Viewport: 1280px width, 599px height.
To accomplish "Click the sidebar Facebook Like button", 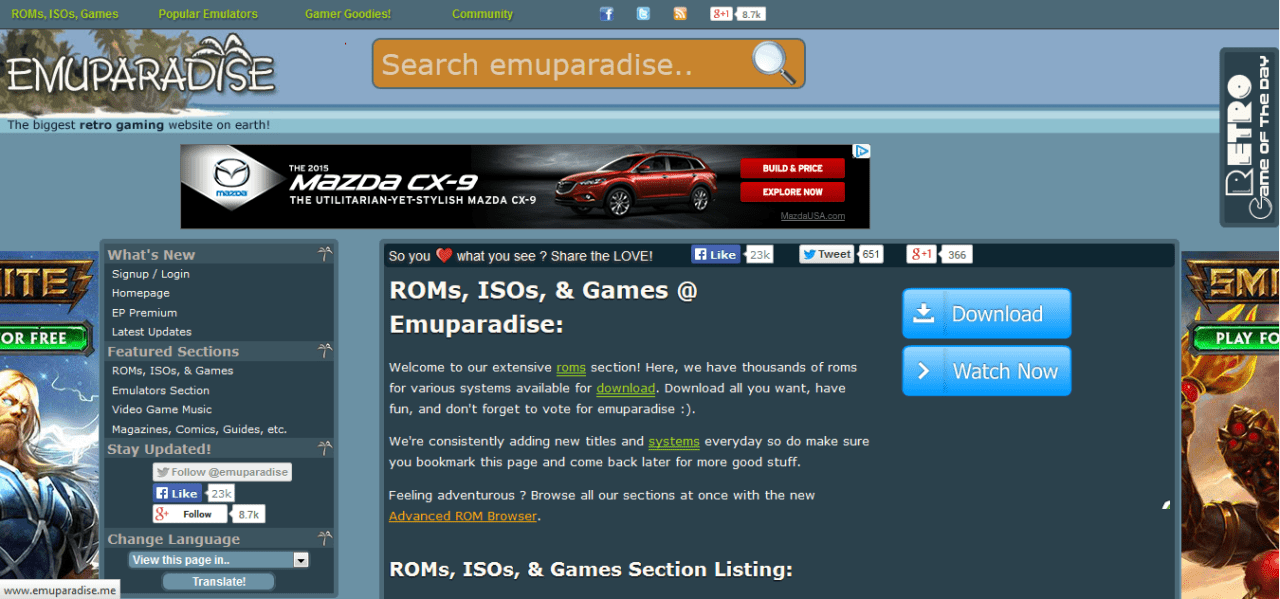I will pos(177,493).
